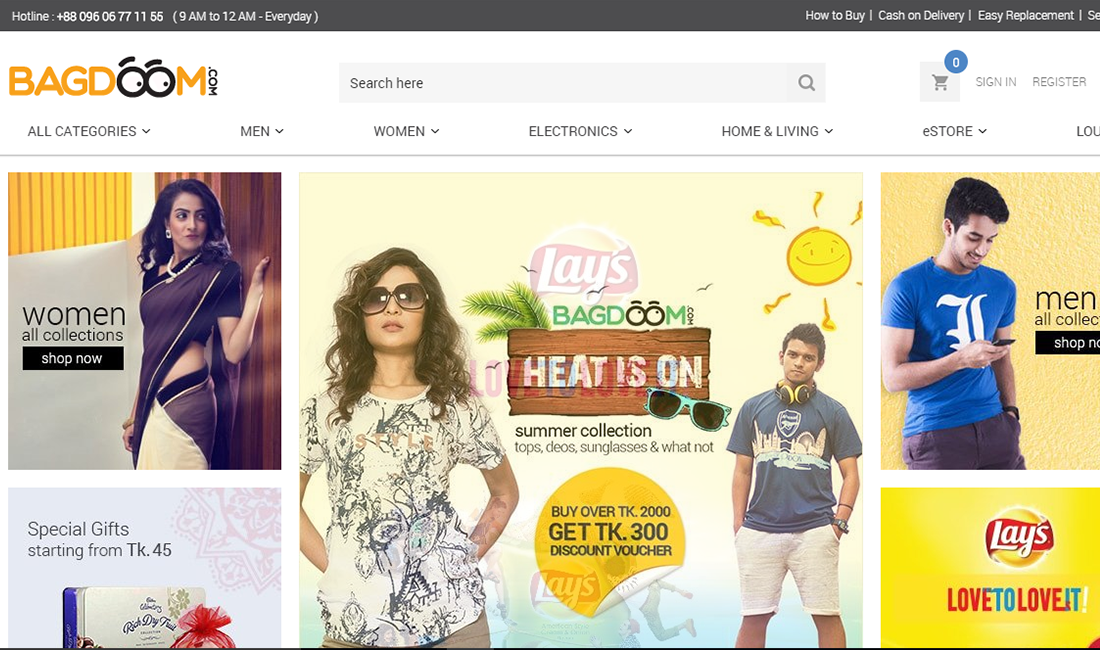Click the Bagdoom.com logo
Viewport: 1100px width, 650px height.
click(x=113, y=77)
